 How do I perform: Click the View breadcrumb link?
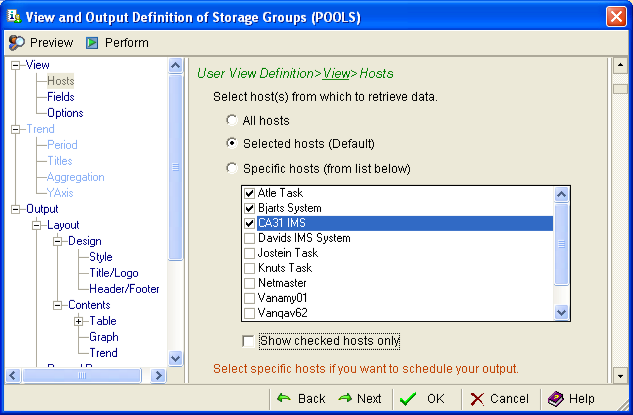point(336,73)
